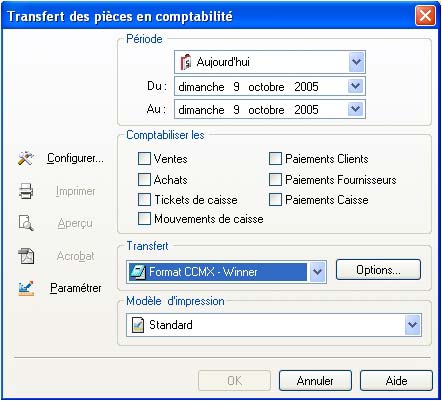The height and width of the screenshot is (401, 442).
Task: Tick the Achats checkbox
Action: [x=144, y=179]
